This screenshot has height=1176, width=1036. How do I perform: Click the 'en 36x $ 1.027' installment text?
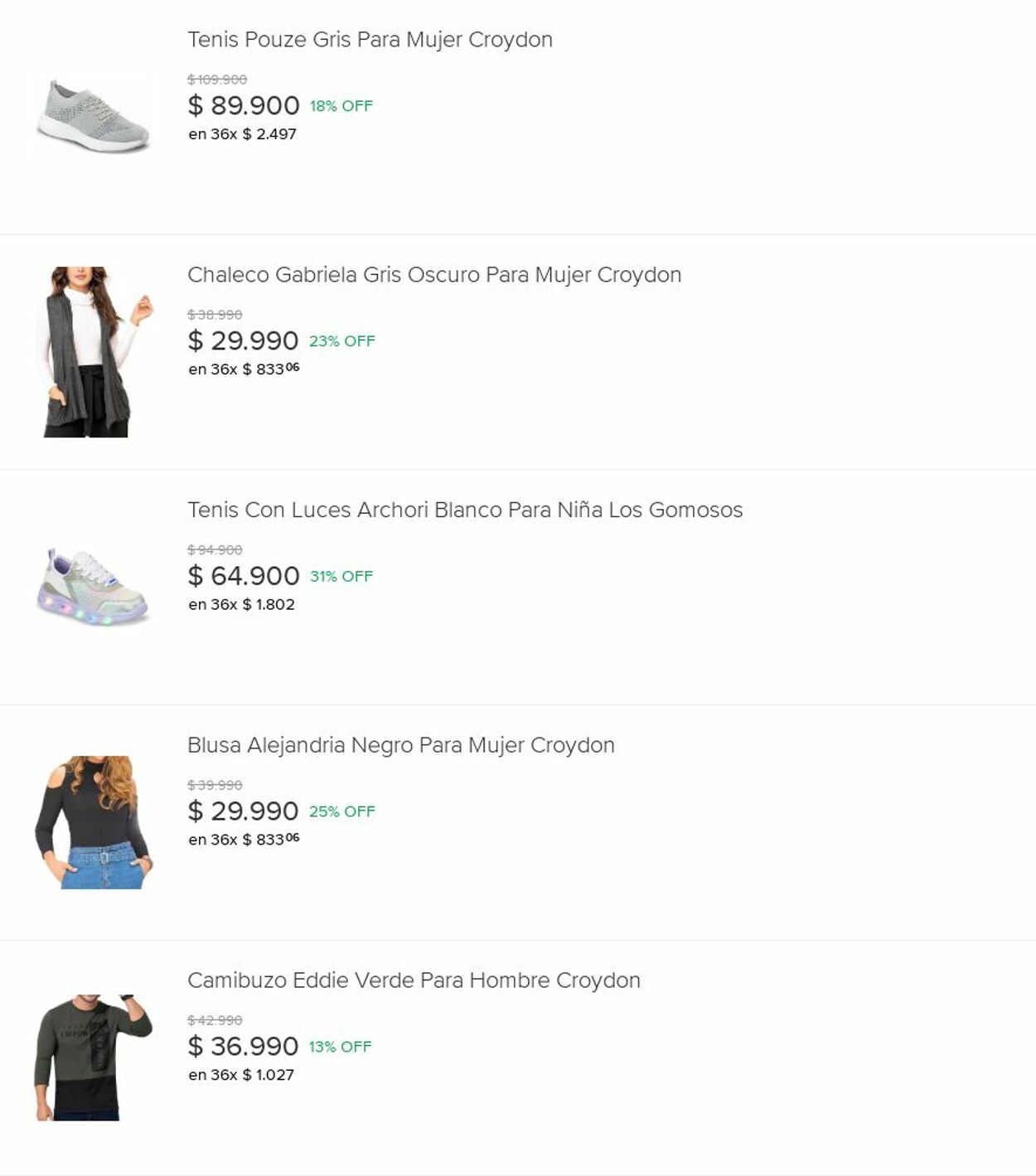tap(241, 1075)
